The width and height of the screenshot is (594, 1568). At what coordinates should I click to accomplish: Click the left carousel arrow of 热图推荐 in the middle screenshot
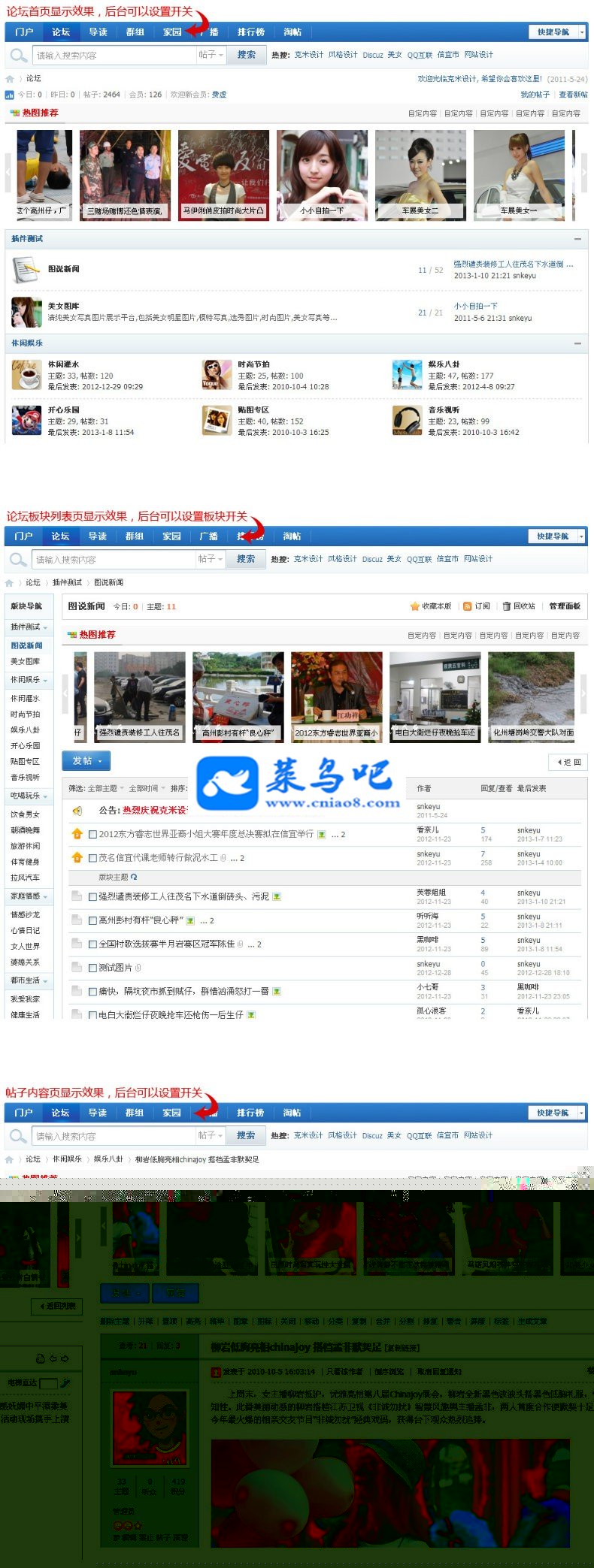[x=66, y=693]
